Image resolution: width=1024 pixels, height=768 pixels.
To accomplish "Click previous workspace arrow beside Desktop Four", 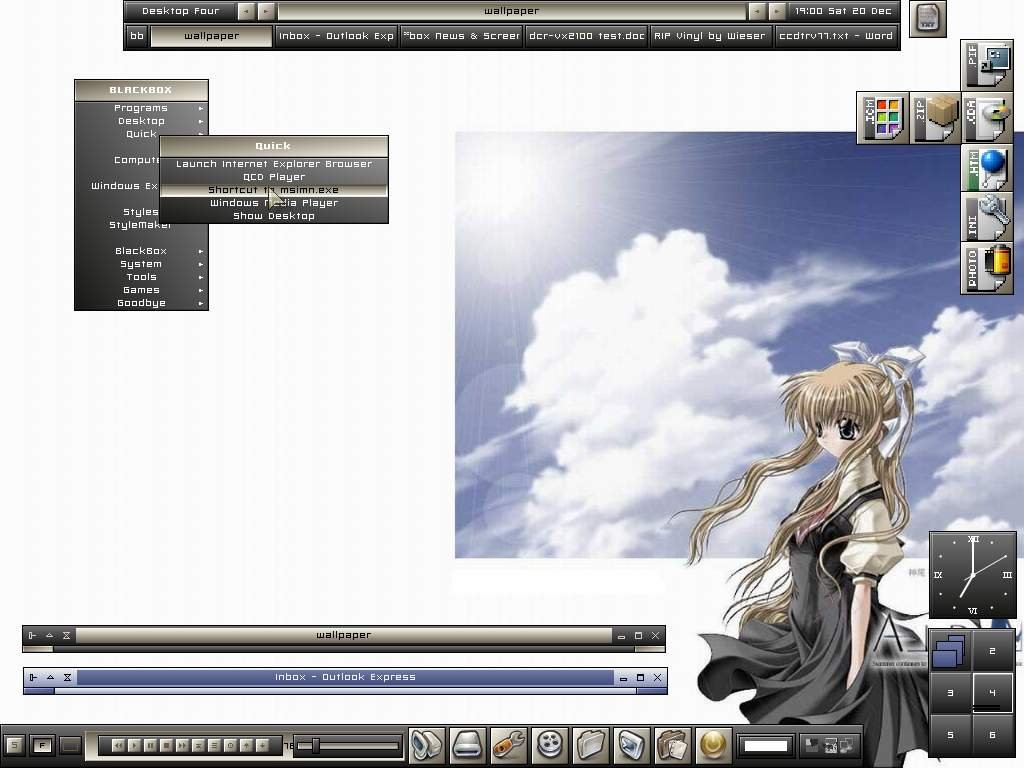I will [x=246, y=11].
